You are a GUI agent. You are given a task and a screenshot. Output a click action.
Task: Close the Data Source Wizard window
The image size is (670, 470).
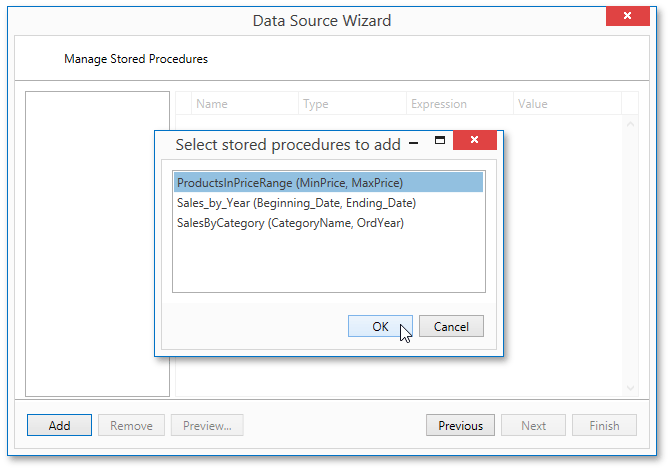[628, 18]
